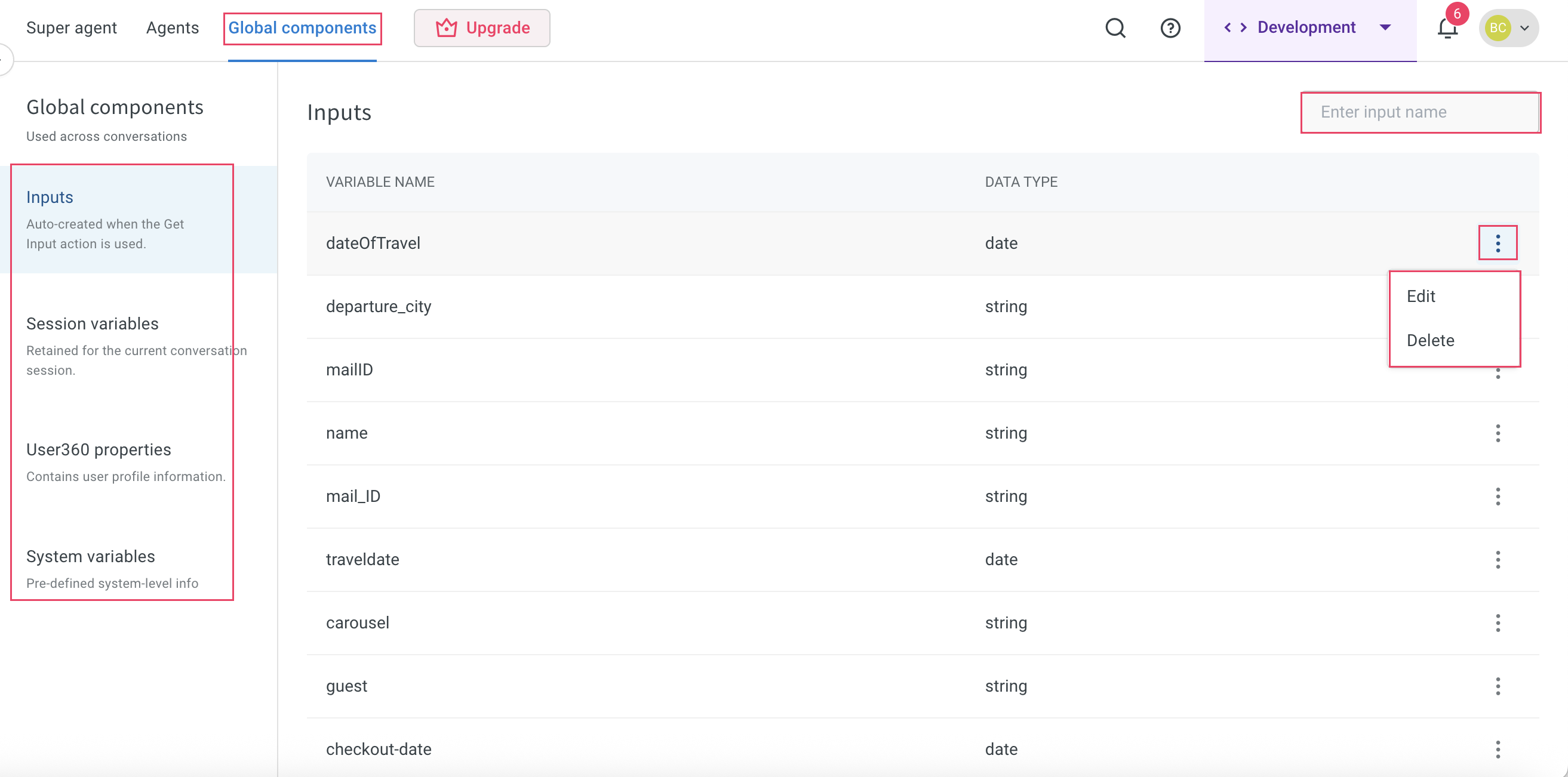Click the Upgrade button
Viewport: 1568px width, 777px height.
click(481, 28)
